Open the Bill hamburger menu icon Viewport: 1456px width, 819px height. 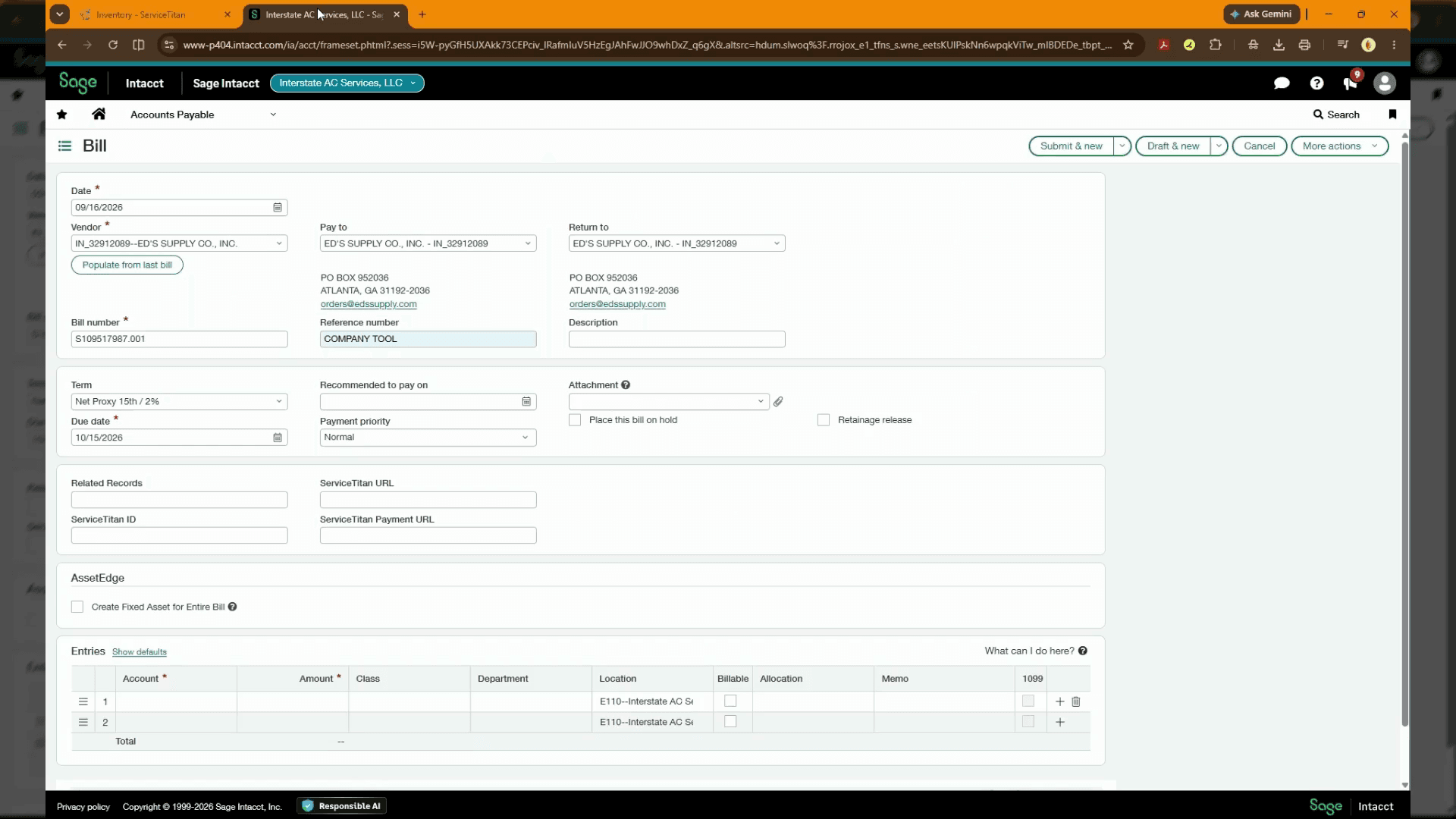[65, 146]
